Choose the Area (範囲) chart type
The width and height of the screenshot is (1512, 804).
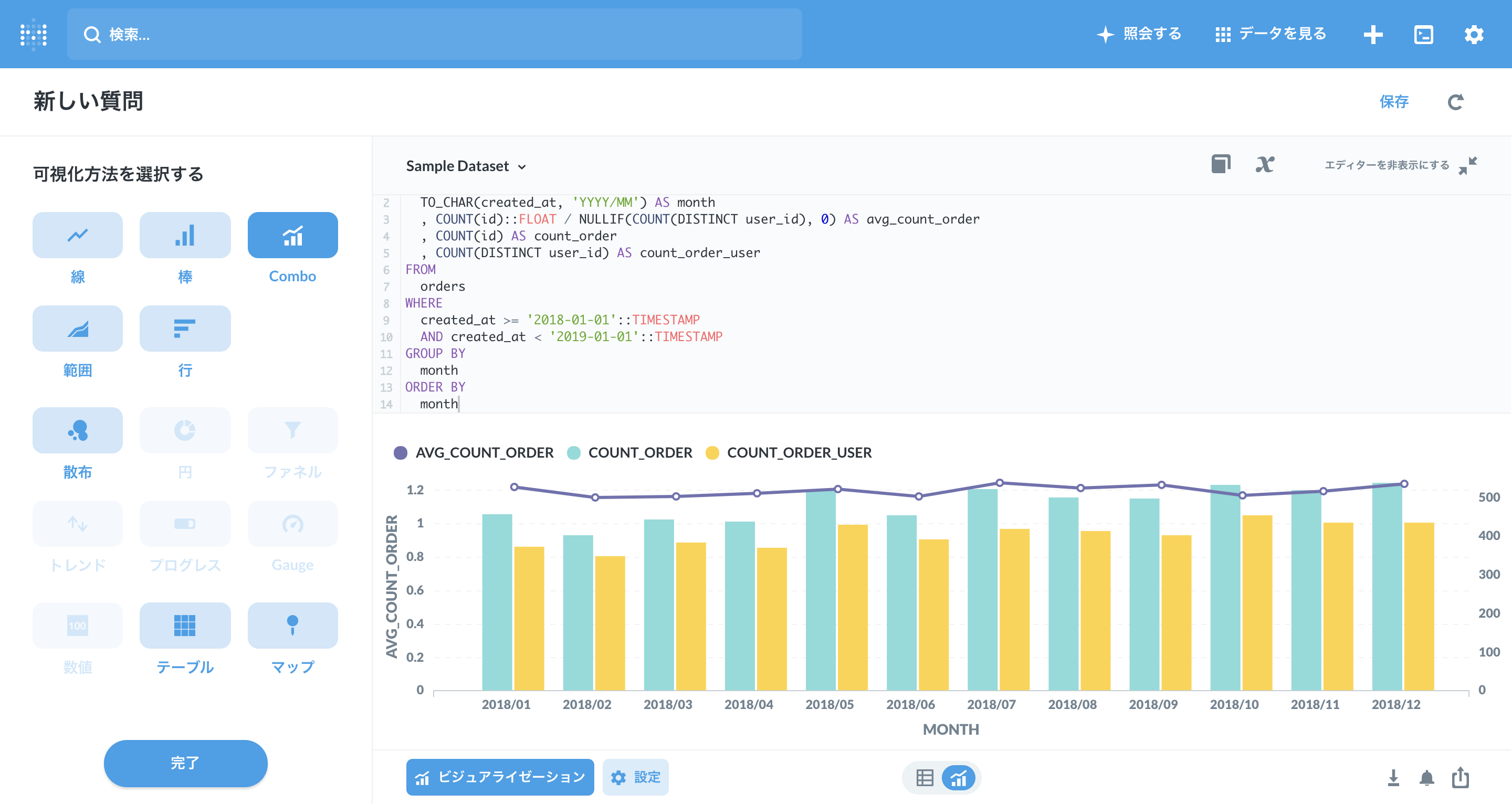(78, 329)
